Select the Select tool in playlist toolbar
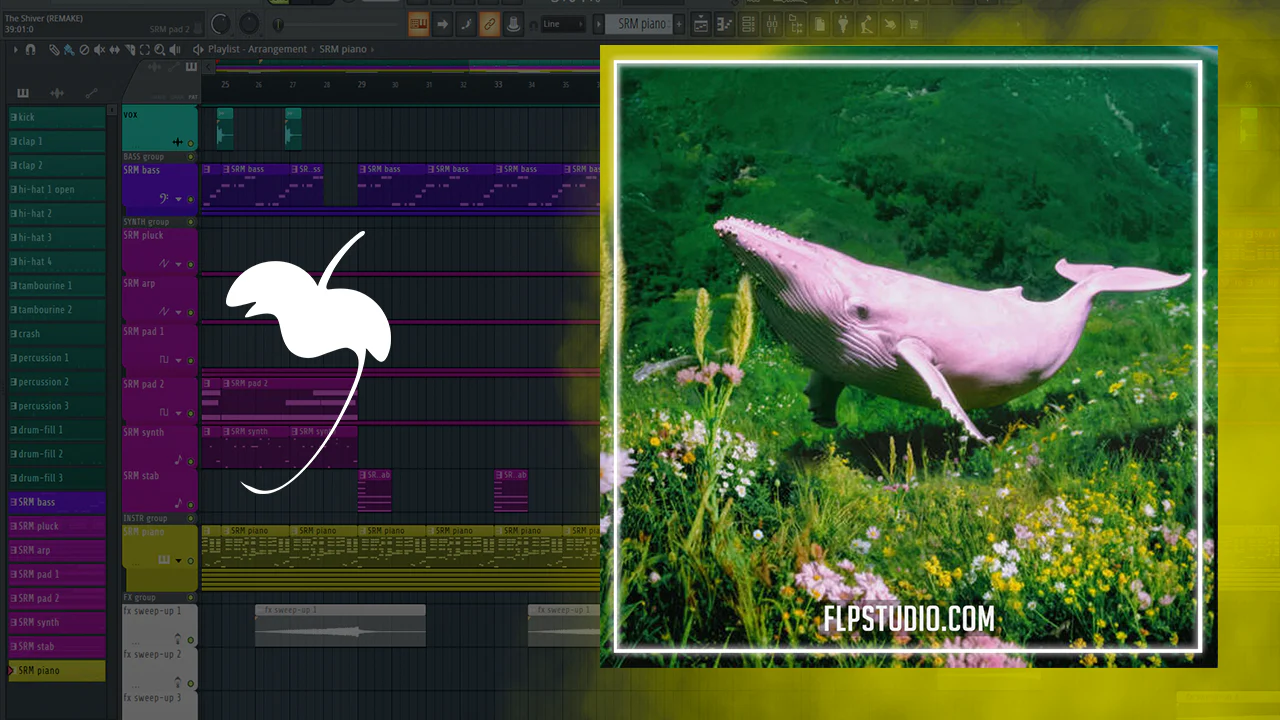Viewport: 1280px width, 720px height. click(145, 49)
